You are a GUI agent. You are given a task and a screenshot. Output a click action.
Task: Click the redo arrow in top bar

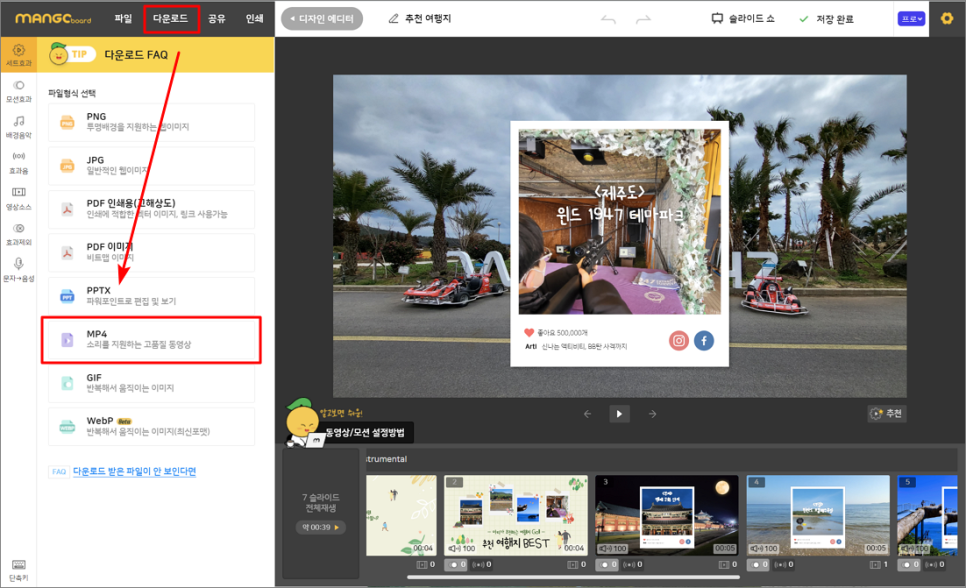point(643,20)
